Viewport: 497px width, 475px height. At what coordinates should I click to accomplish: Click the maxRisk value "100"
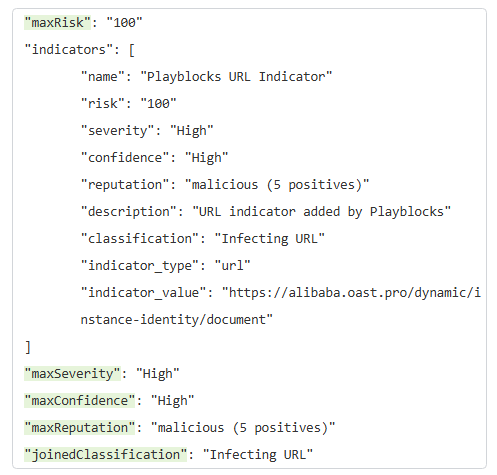tap(124, 23)
